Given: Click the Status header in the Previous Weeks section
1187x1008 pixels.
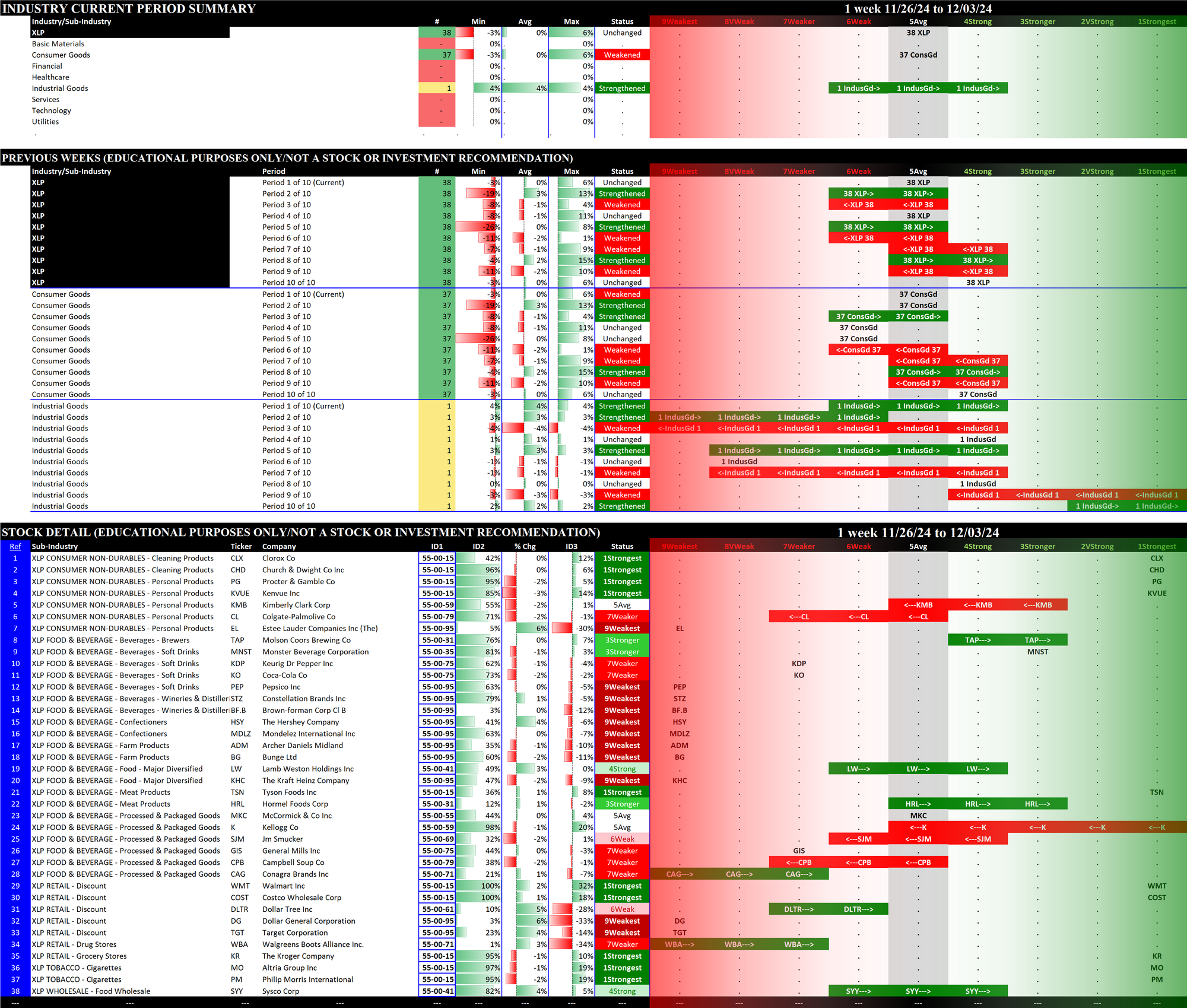Looking at the screenshot, I should [622, 172].
